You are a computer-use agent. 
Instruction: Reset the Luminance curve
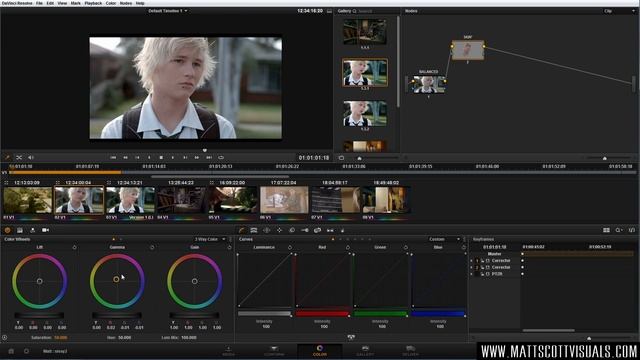[290, 247]
